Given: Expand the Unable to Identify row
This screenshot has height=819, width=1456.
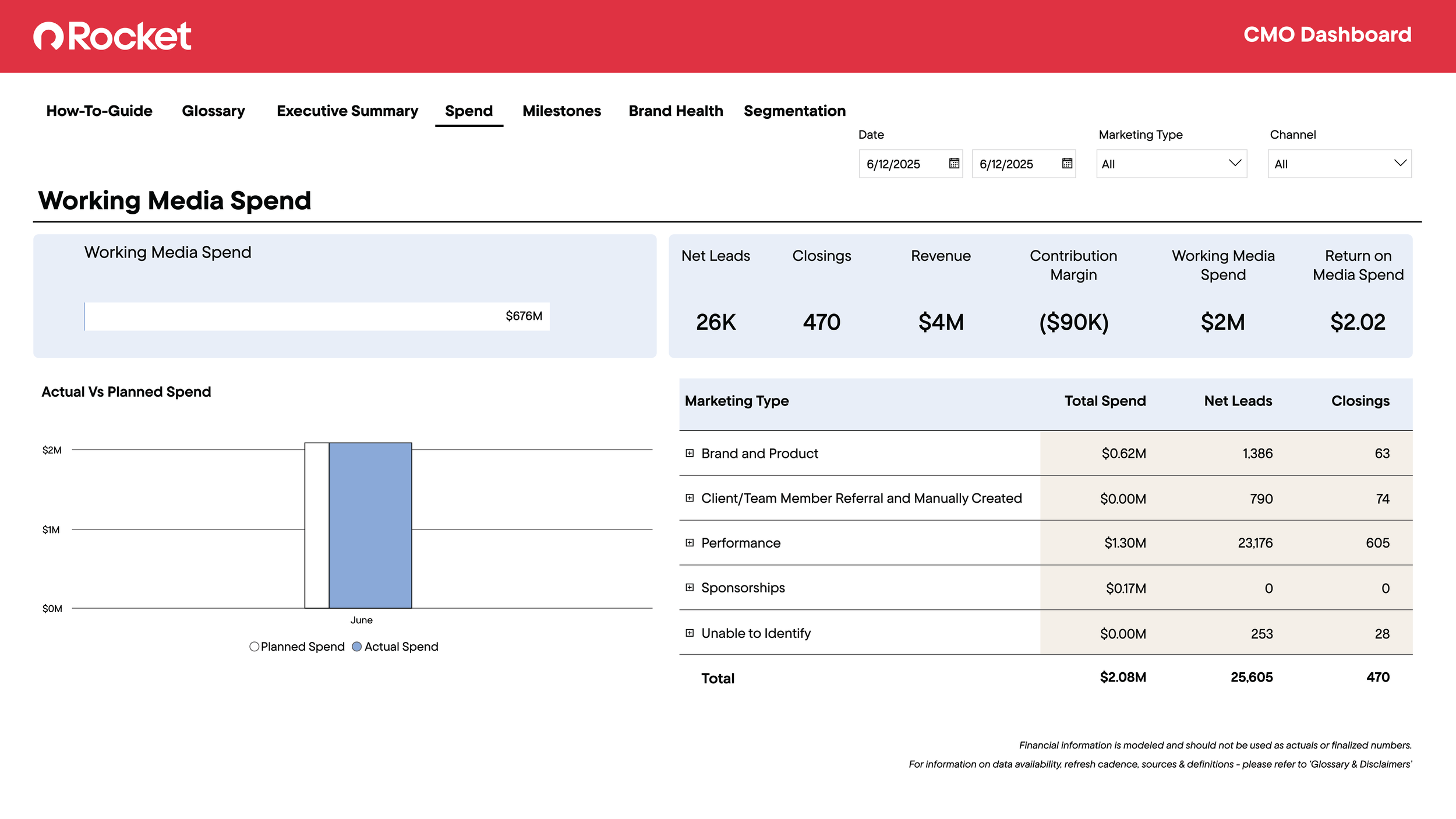Looking at the screenshot, I should pos(690,633).
